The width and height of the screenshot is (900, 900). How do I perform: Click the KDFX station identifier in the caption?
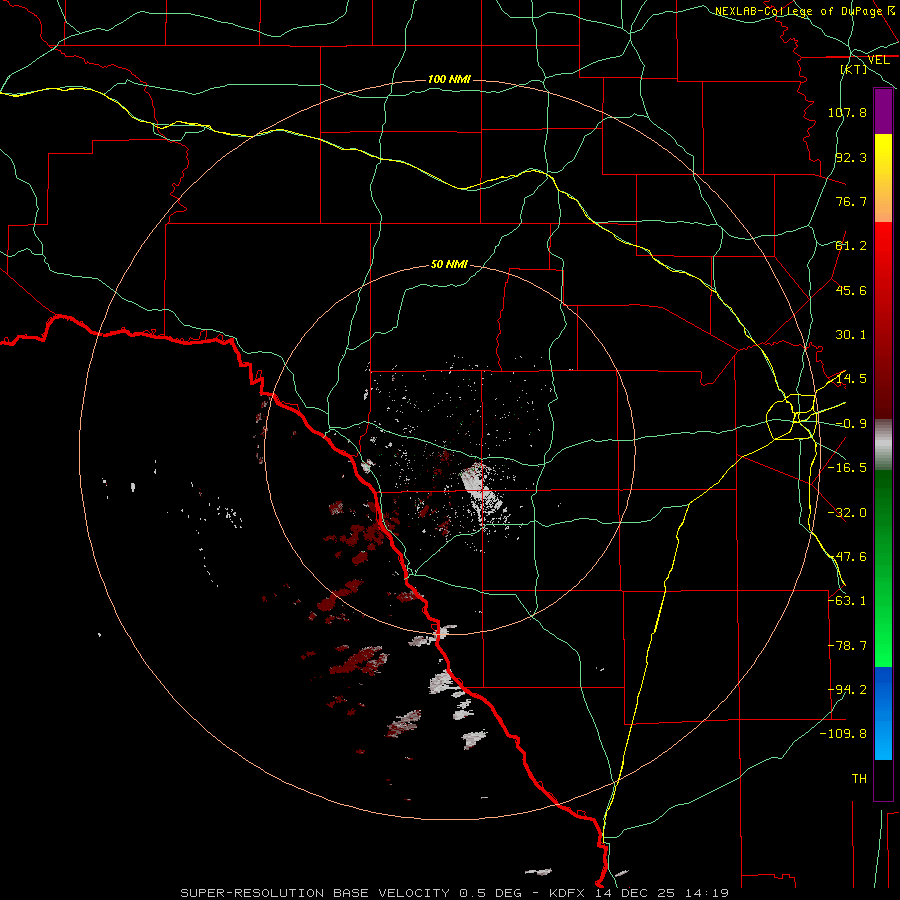coord(567,893)
